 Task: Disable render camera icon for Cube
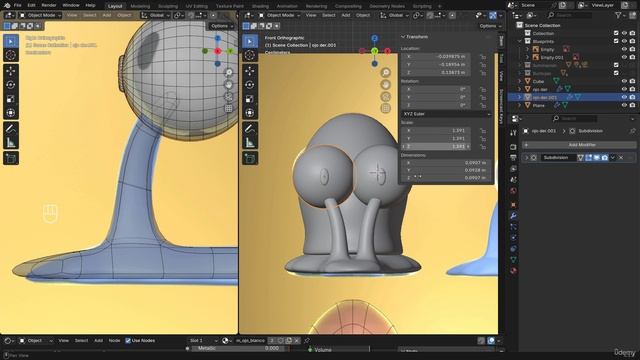click(632, 81)
